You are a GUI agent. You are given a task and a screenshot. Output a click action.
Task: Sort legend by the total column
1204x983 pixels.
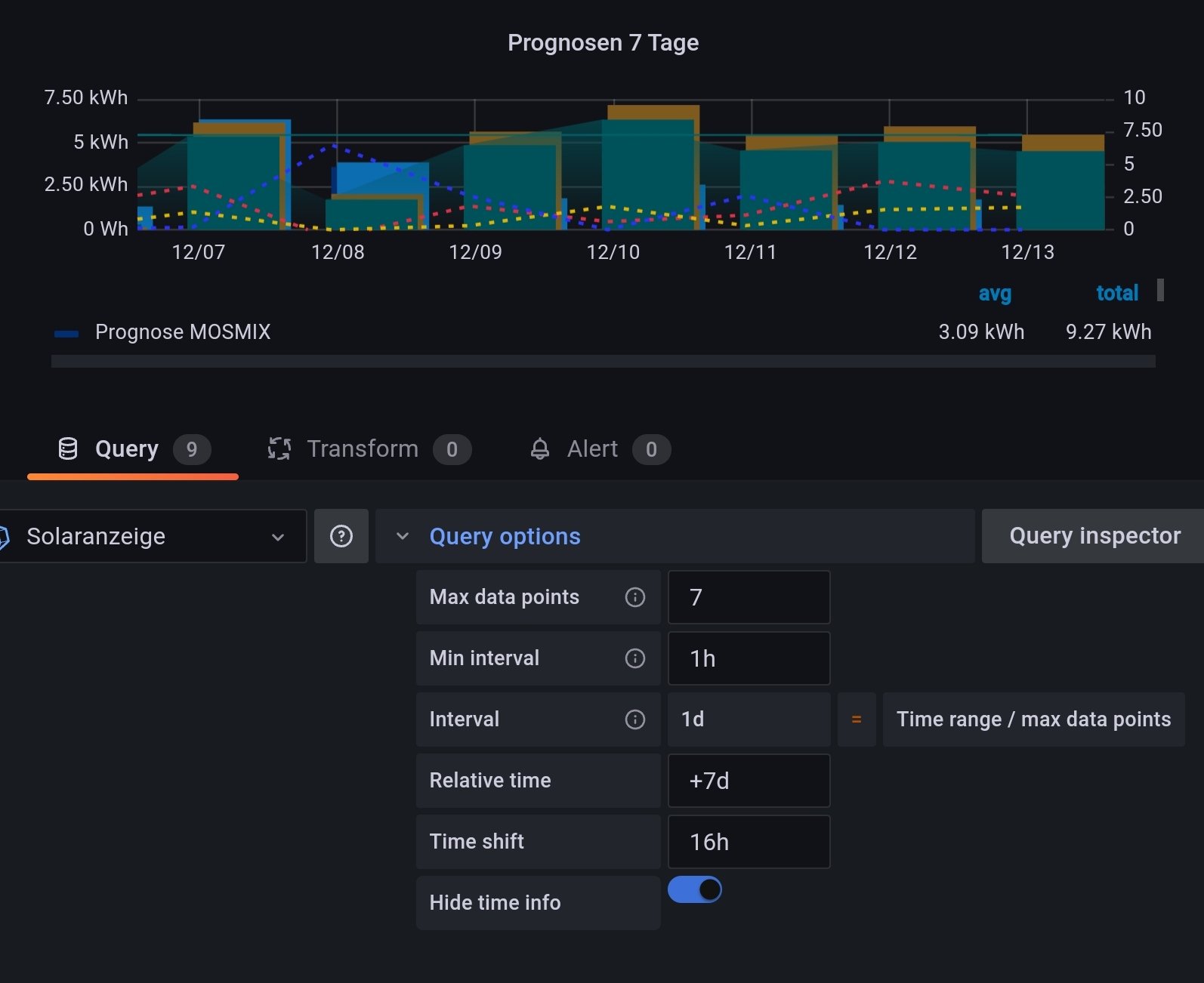pyautogui.click(x=1117, y=293)
